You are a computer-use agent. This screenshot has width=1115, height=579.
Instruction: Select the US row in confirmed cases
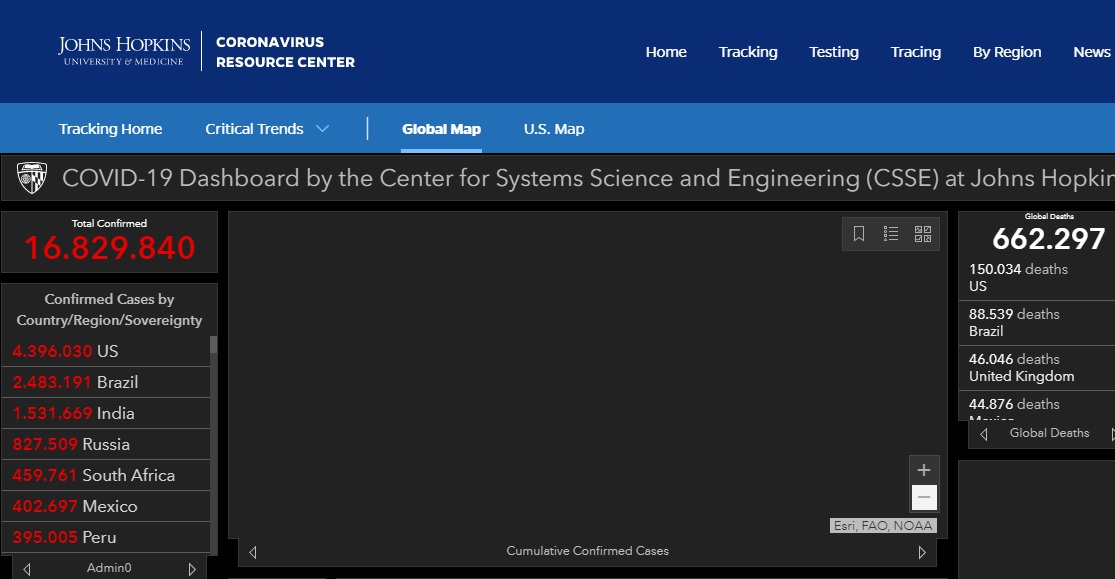(106, 351)
